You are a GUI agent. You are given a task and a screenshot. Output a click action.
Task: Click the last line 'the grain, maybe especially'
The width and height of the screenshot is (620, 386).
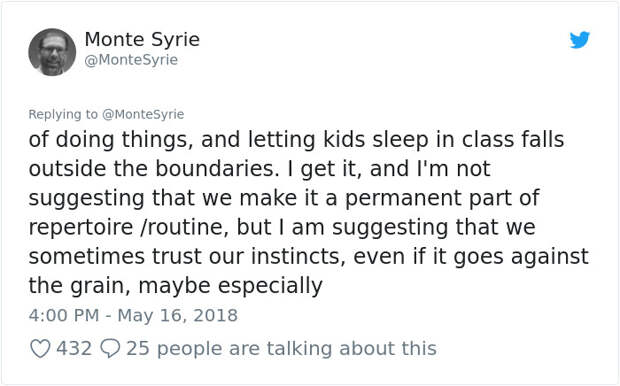pyautogui.click(x=176, y=286)
